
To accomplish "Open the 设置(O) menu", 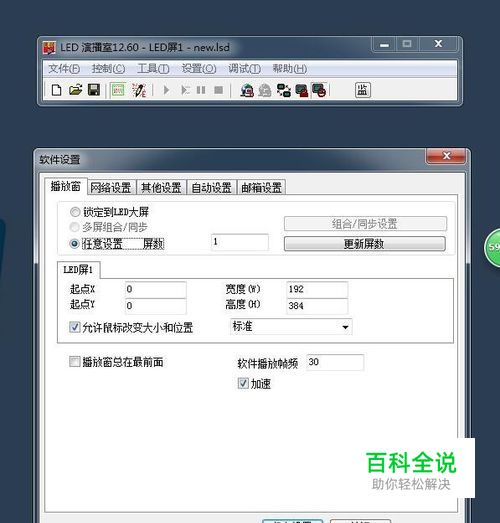I will pyautogui.click(x=199, y=69).
